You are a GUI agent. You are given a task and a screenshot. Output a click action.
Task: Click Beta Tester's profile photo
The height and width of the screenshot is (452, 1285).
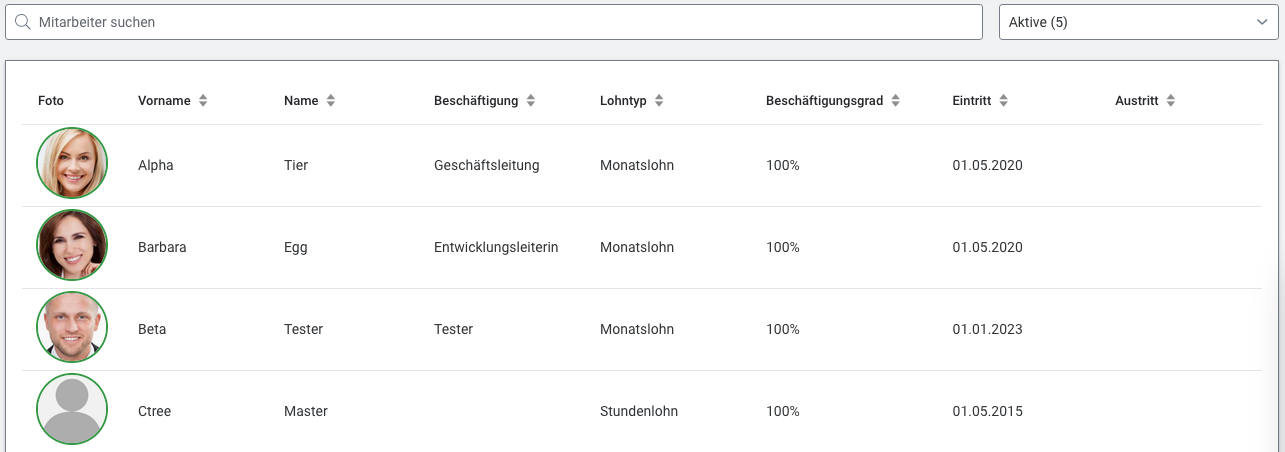click(72, 328)
